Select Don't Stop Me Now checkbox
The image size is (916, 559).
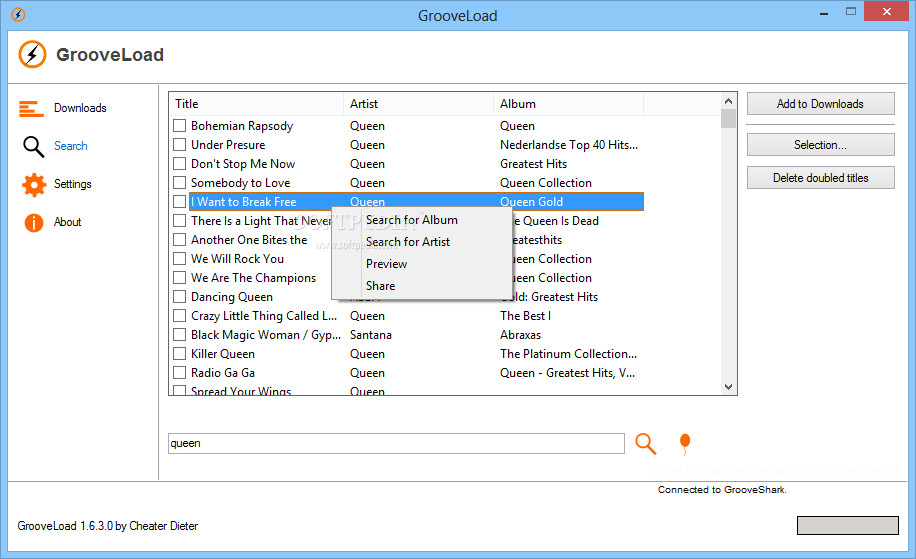coord(180,164)
